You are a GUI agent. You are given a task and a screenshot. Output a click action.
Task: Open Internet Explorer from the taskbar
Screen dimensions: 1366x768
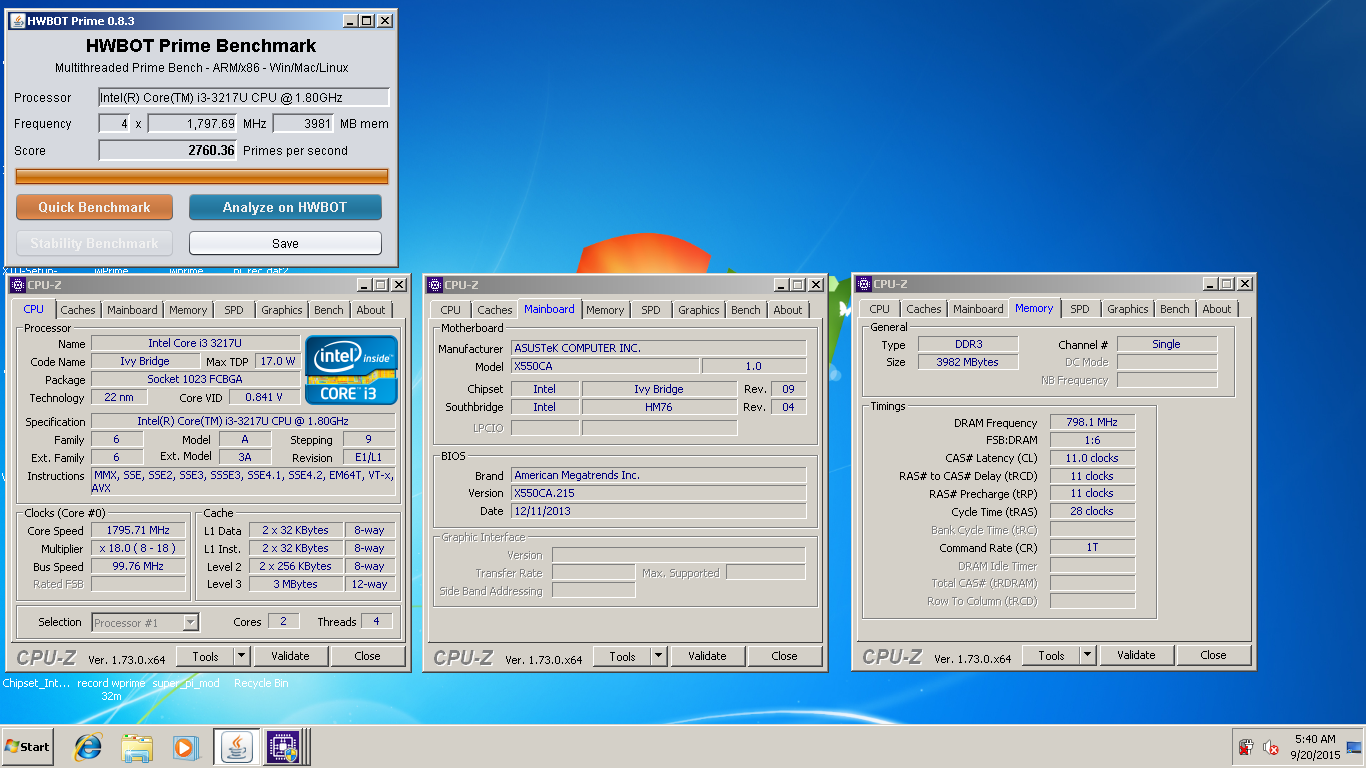pyautogui.click(x=89, y=747)
